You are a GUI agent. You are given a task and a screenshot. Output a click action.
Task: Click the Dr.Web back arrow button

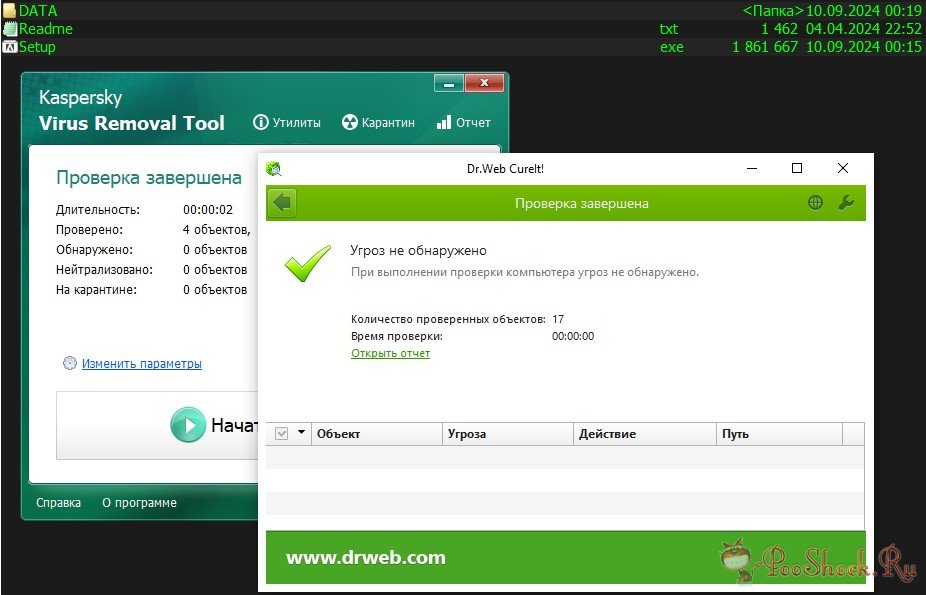pos(282,203)
